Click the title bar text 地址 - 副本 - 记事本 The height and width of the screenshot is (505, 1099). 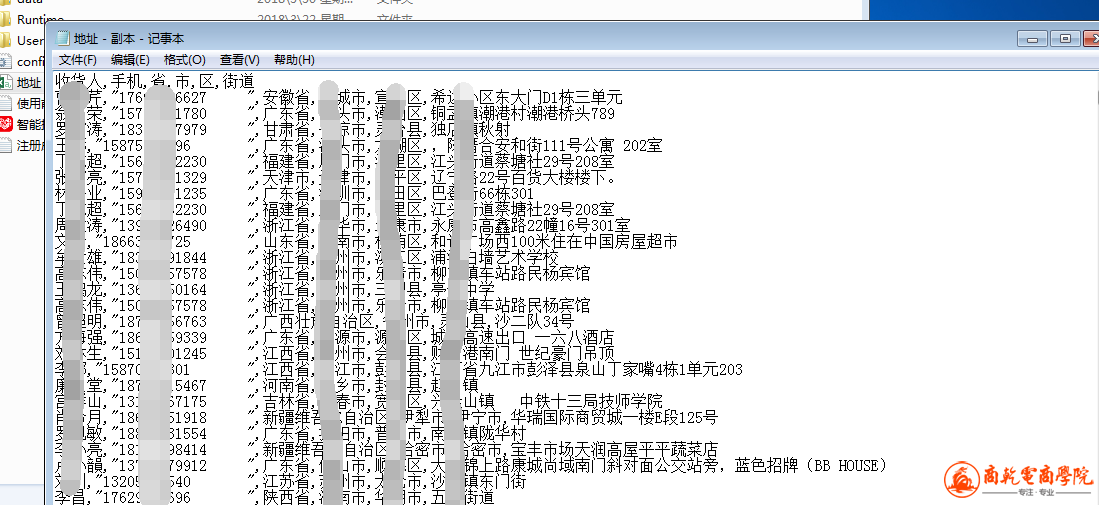click(129, 39)
